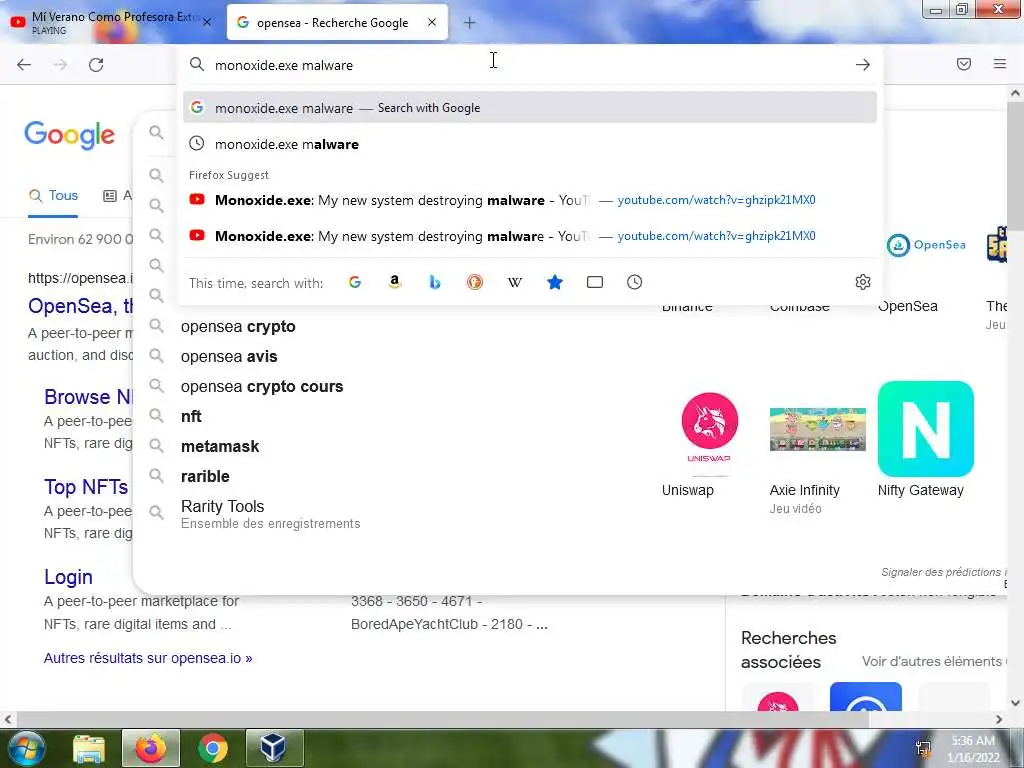Close the Mi Verano Como Profesora tab
This screenshot has height=768, width=1024.
pyautogui.click(x=207, y=22)
